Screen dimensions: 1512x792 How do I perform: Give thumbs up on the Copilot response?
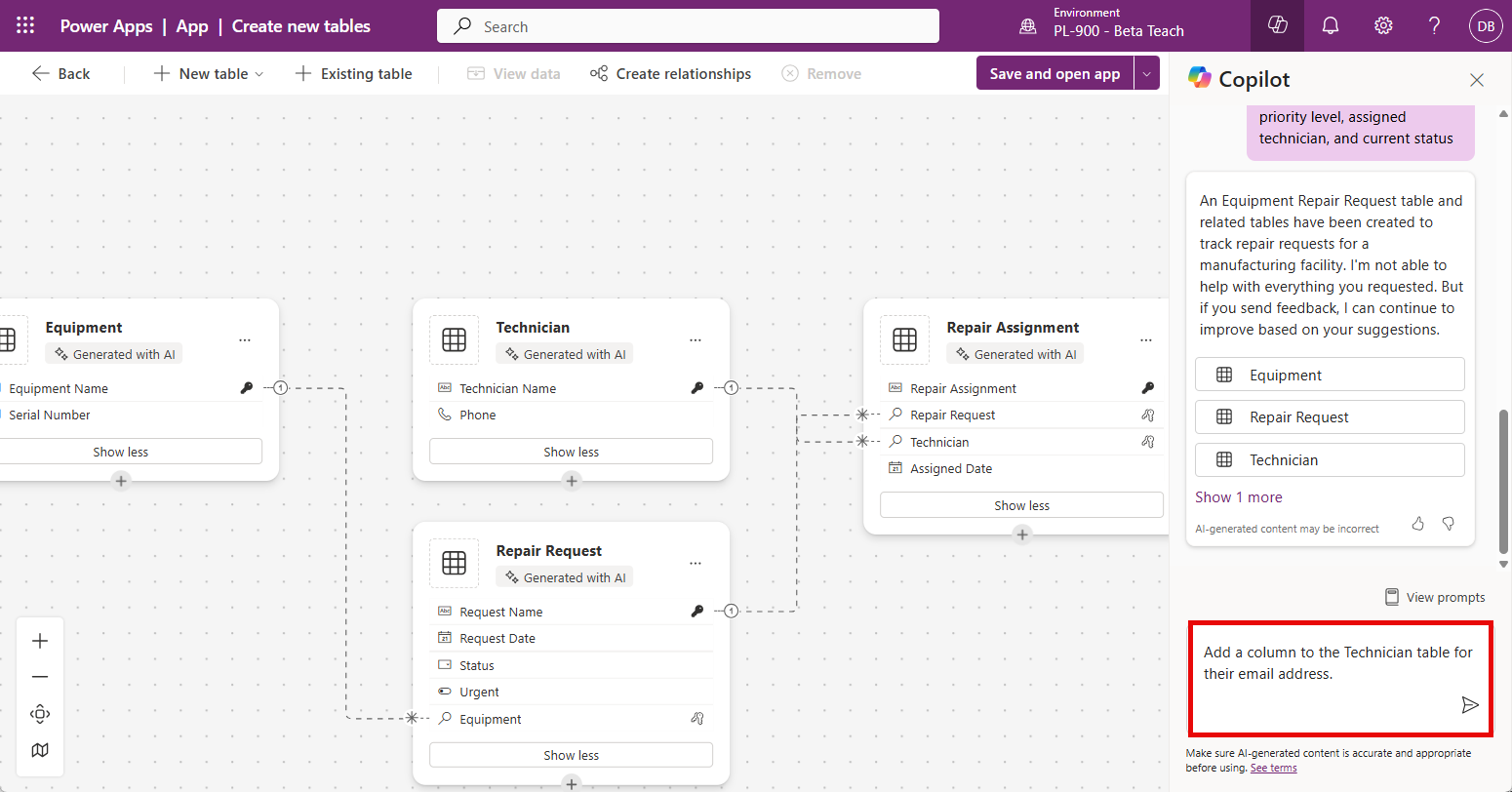pyautogui.click(x=1418, y=524)
